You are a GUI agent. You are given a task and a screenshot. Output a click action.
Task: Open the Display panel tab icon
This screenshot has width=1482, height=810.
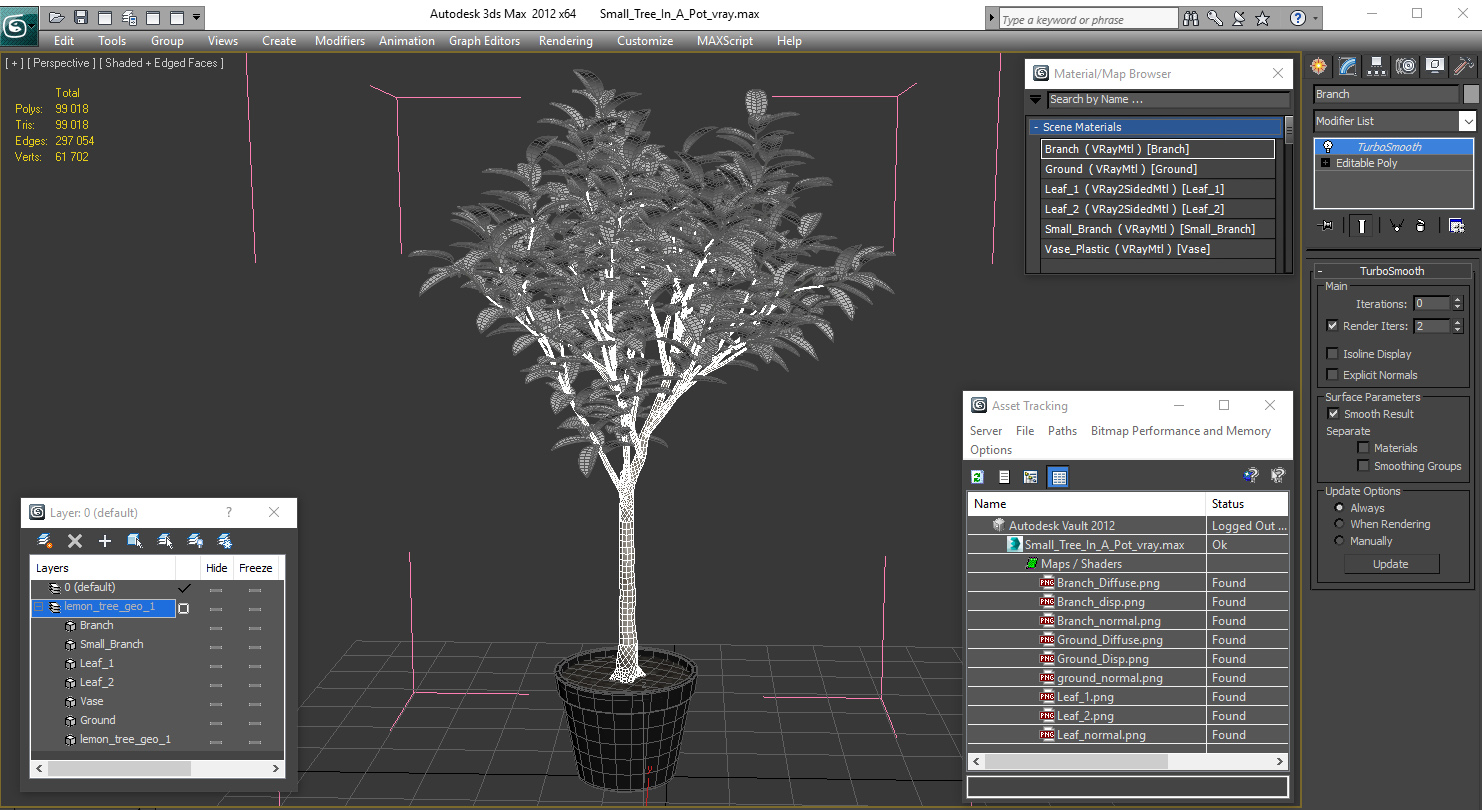click(x=1435, y=66)
